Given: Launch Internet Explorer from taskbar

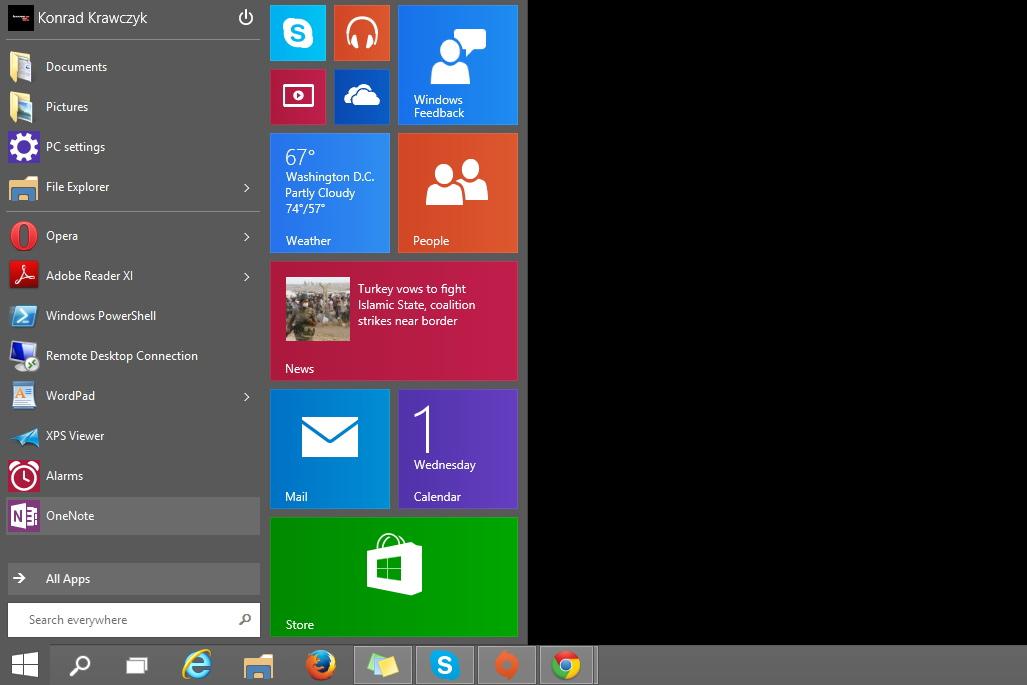Looking at the screenshot, I should [x=196, y=665].
